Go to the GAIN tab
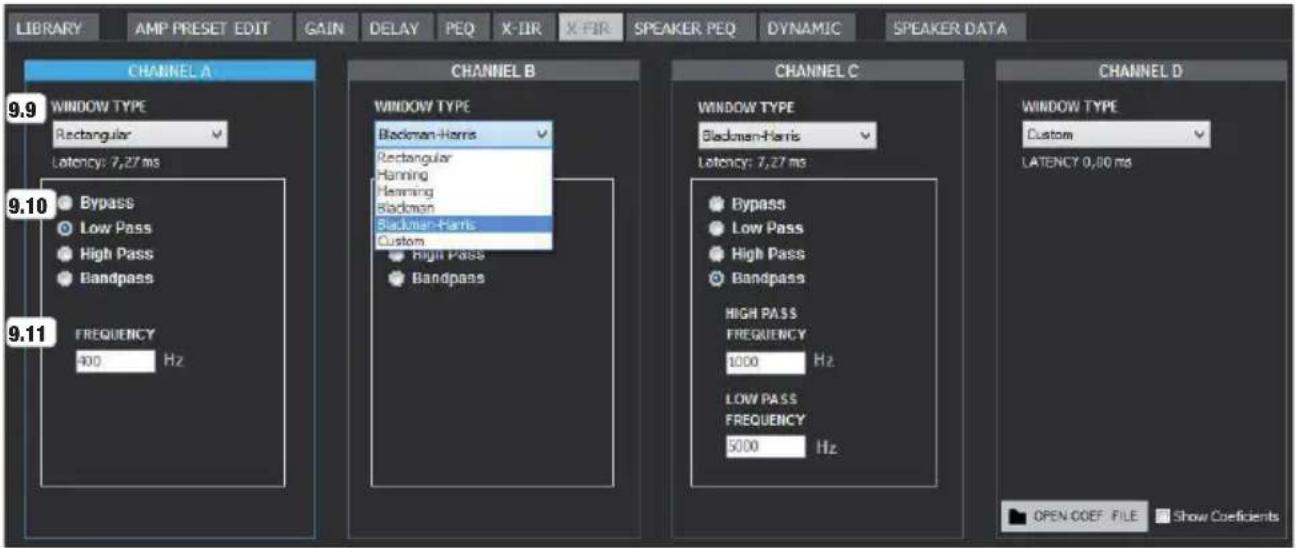 (x=324, y=28)
